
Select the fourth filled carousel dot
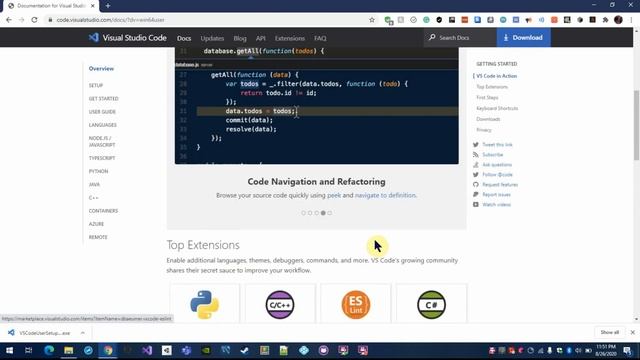click(323, 213)
